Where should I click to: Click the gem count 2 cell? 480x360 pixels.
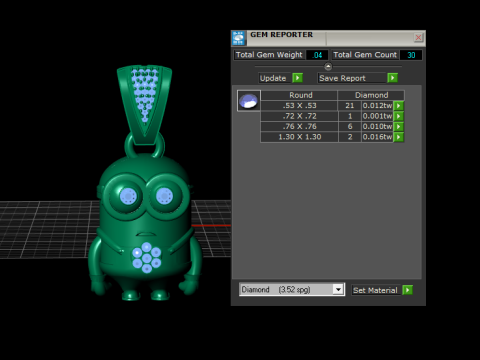point(350,137)
